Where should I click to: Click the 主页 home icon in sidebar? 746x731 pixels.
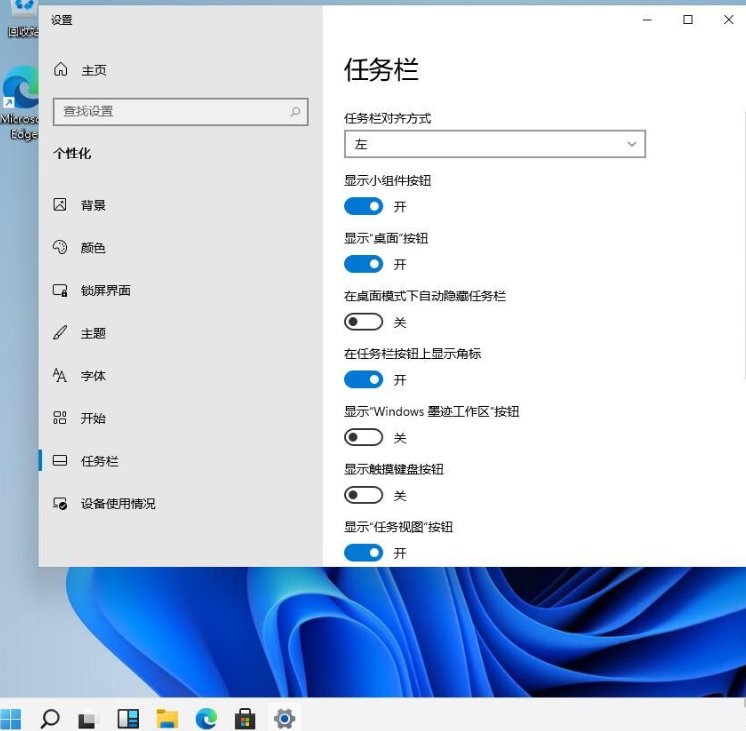61,70
